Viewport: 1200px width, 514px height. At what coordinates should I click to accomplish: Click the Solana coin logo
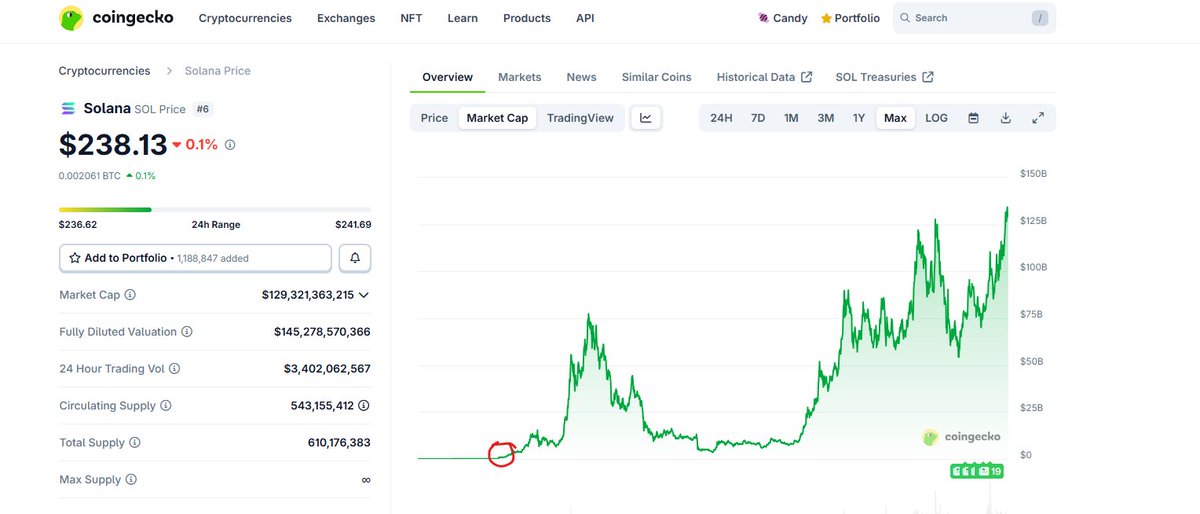[x=68, y=108]
